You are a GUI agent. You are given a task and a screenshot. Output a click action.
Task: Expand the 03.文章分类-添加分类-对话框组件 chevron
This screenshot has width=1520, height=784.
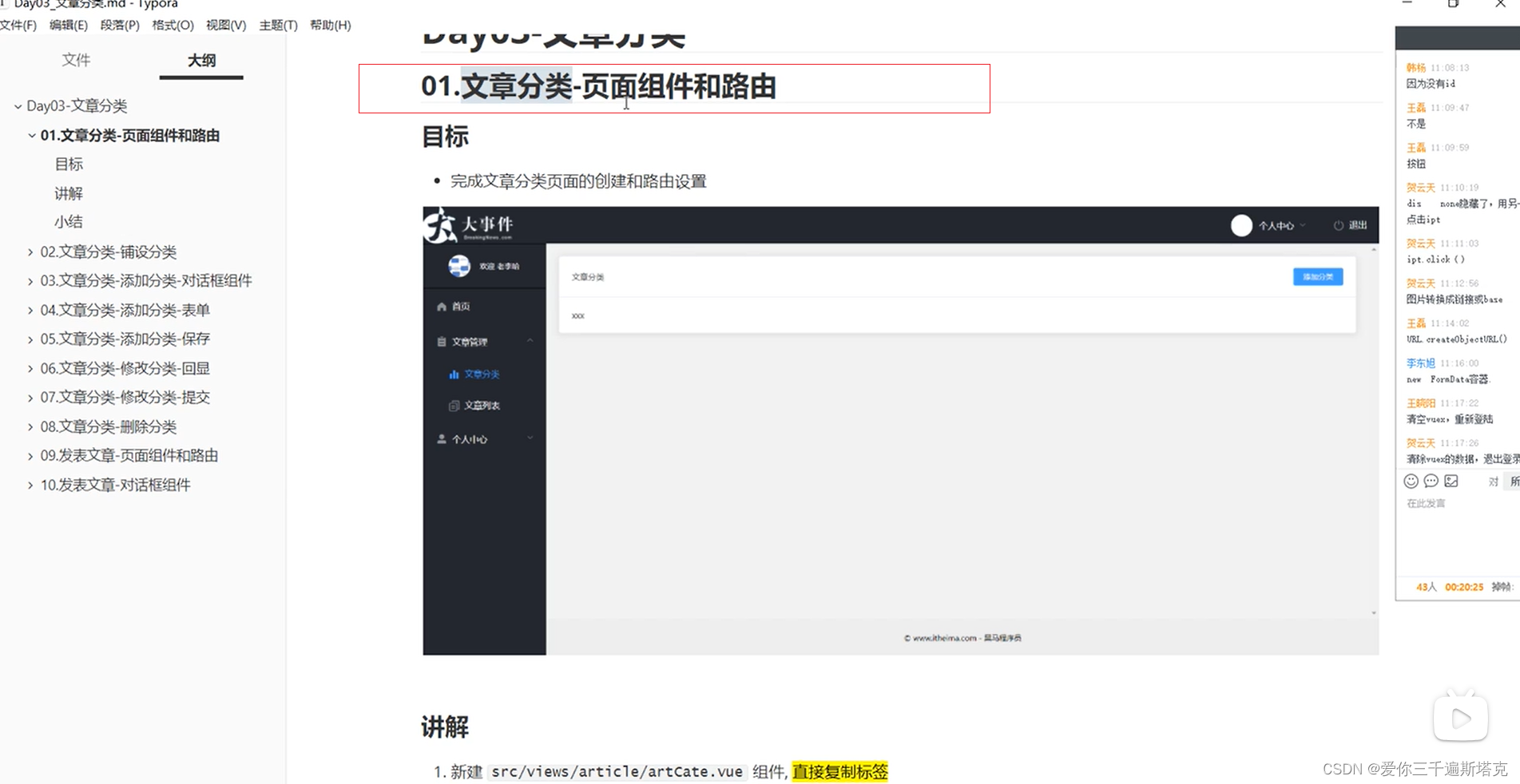click(x=30, y=281)
